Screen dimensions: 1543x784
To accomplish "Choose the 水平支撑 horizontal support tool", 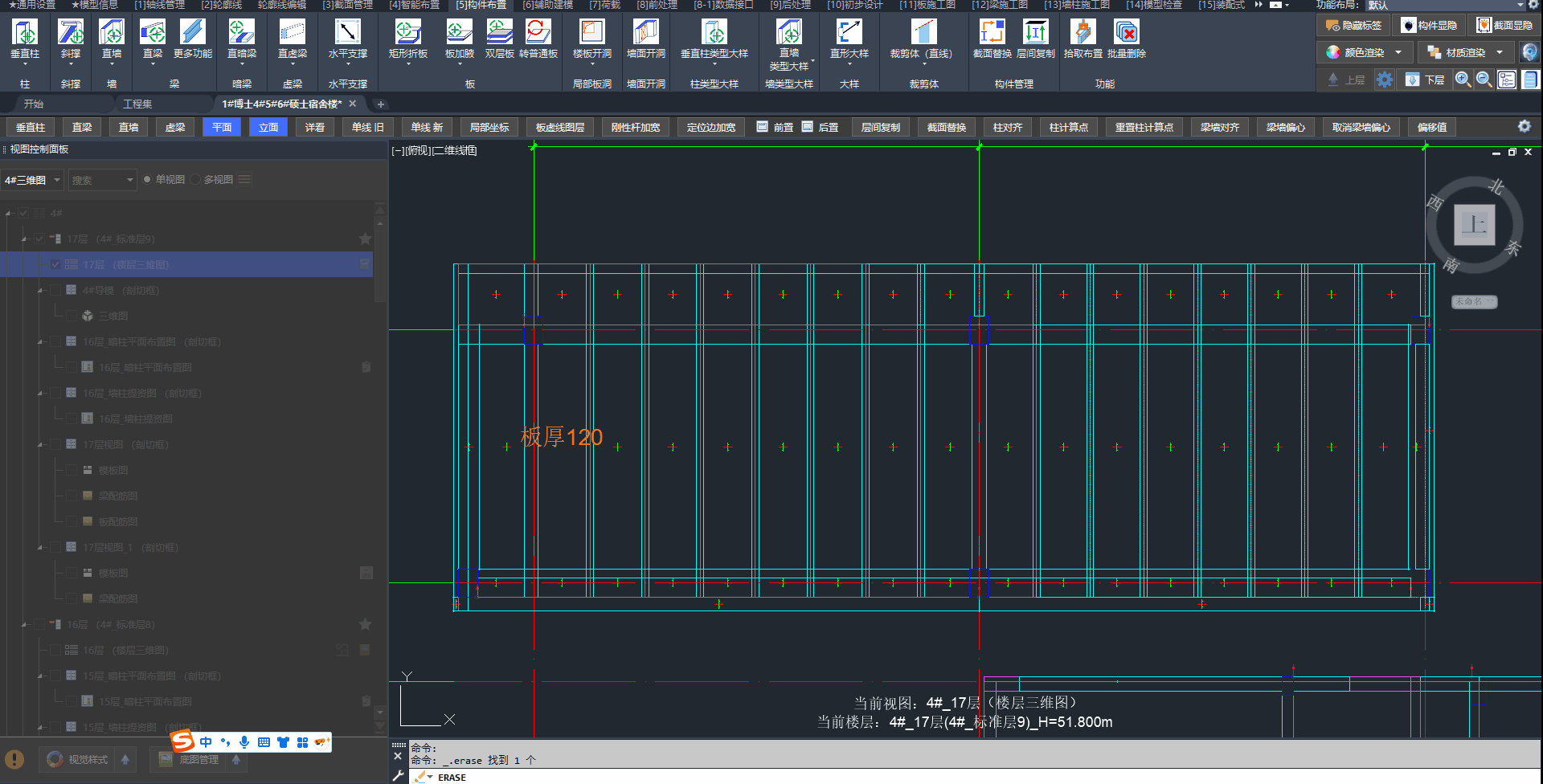I will click(x=347, y=34).
